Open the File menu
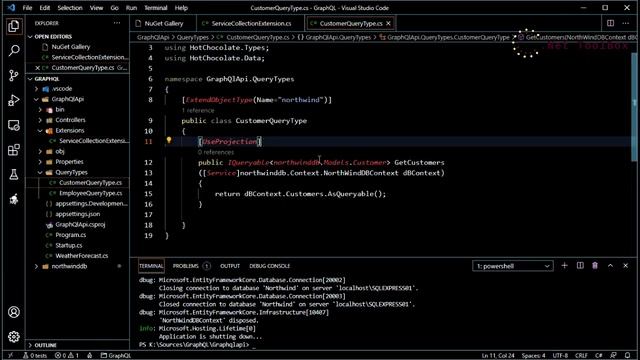The height and width of the screenshot is (360, 640). tap(27, 8)
